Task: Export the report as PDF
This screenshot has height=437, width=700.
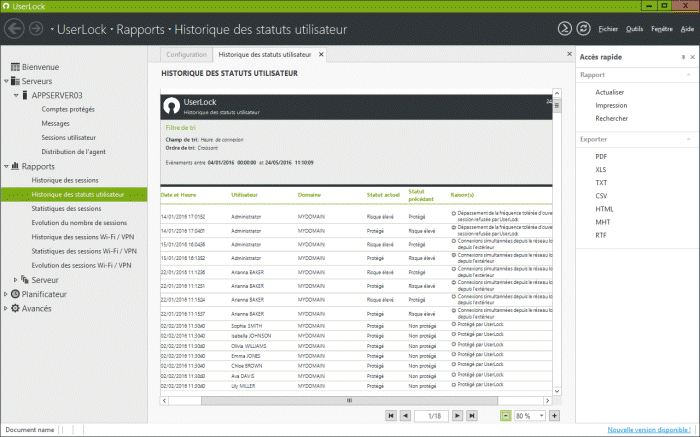Action: click(601, 157)
